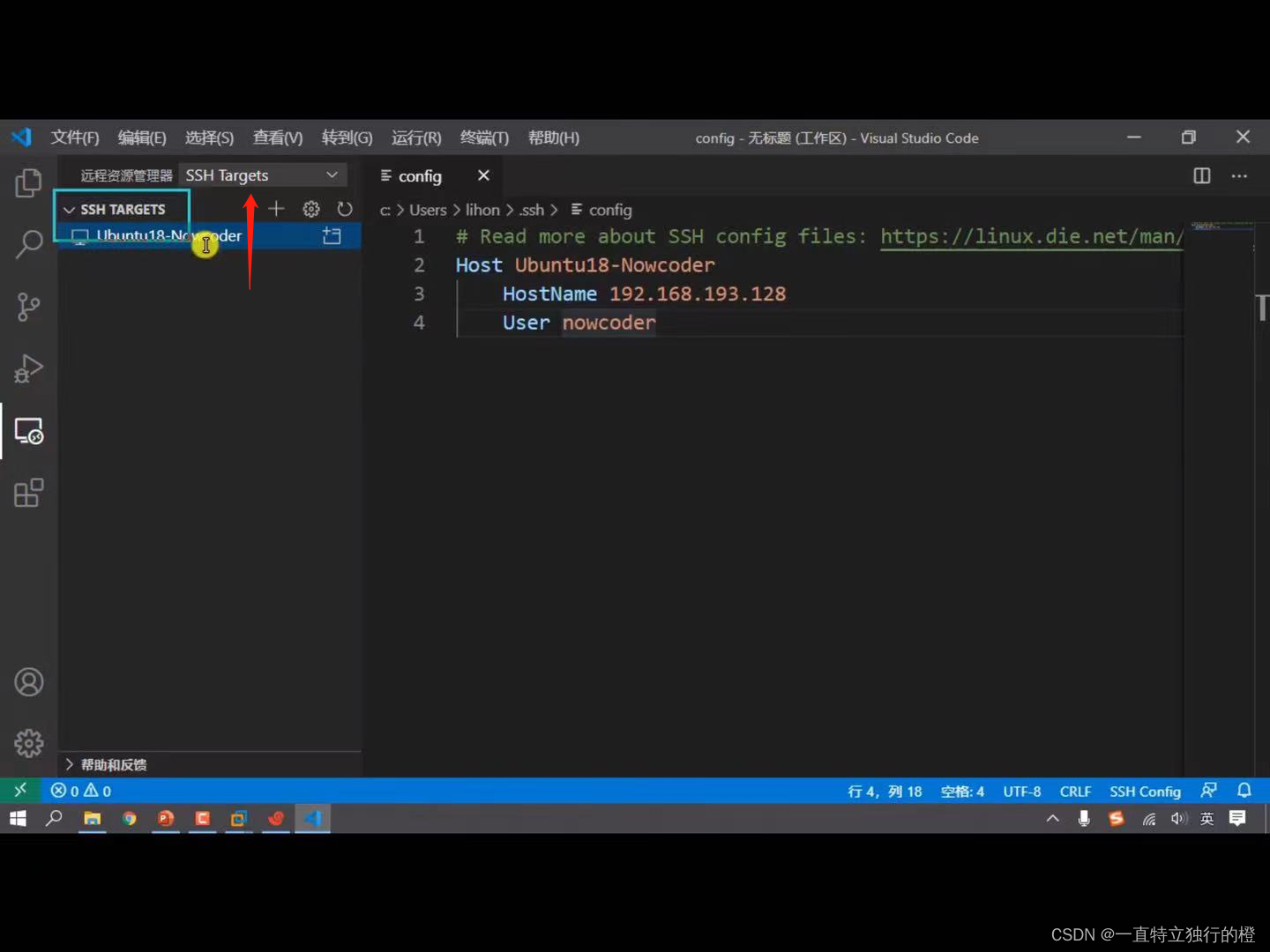This screenshot has width=1270, height=952.
Task: Open Windows taskbar search
Action: click(x=54, y=819)
